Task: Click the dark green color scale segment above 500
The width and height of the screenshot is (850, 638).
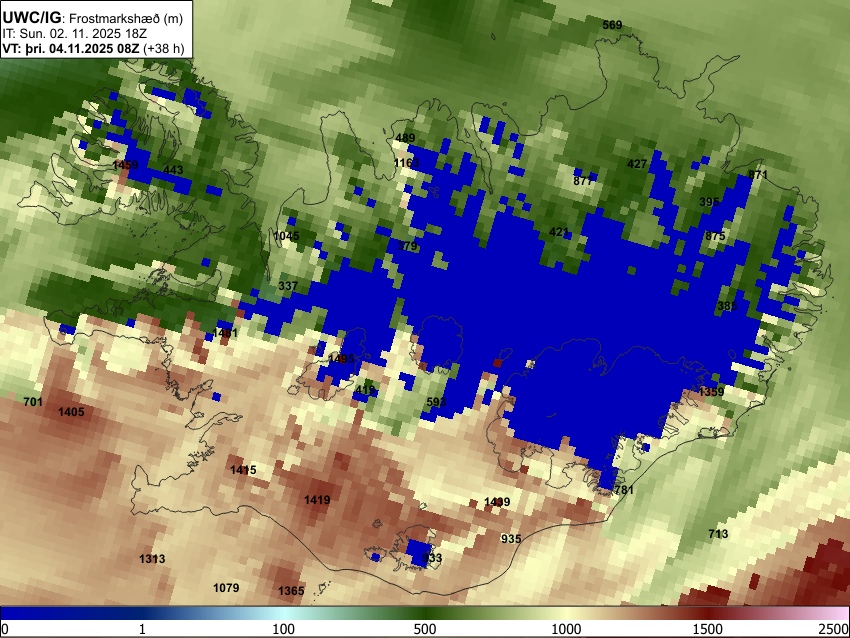Action: [x=425, y=614]
